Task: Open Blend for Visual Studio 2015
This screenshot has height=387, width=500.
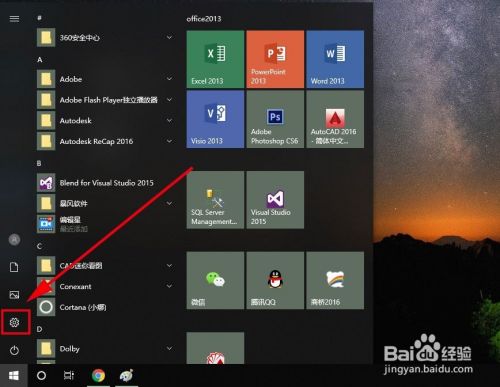Action: [106, 183]
